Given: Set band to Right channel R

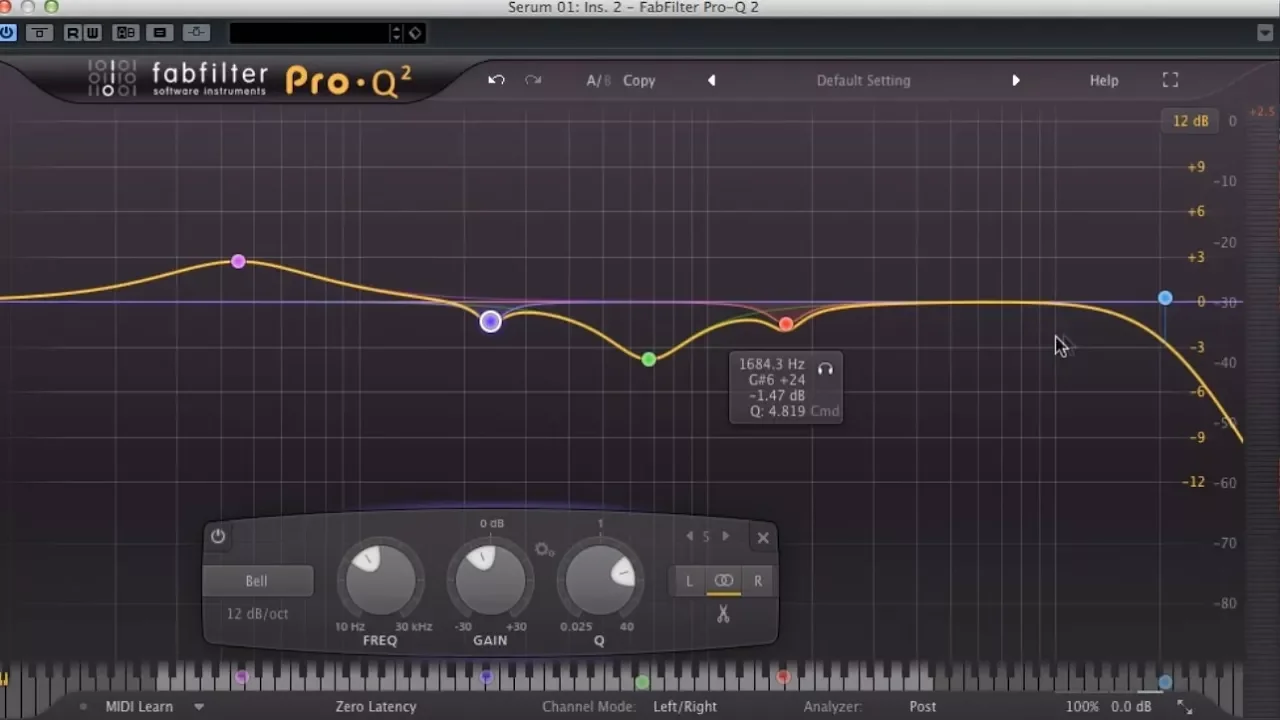Looking at the screenshot, I should click(x=758, y=581).
